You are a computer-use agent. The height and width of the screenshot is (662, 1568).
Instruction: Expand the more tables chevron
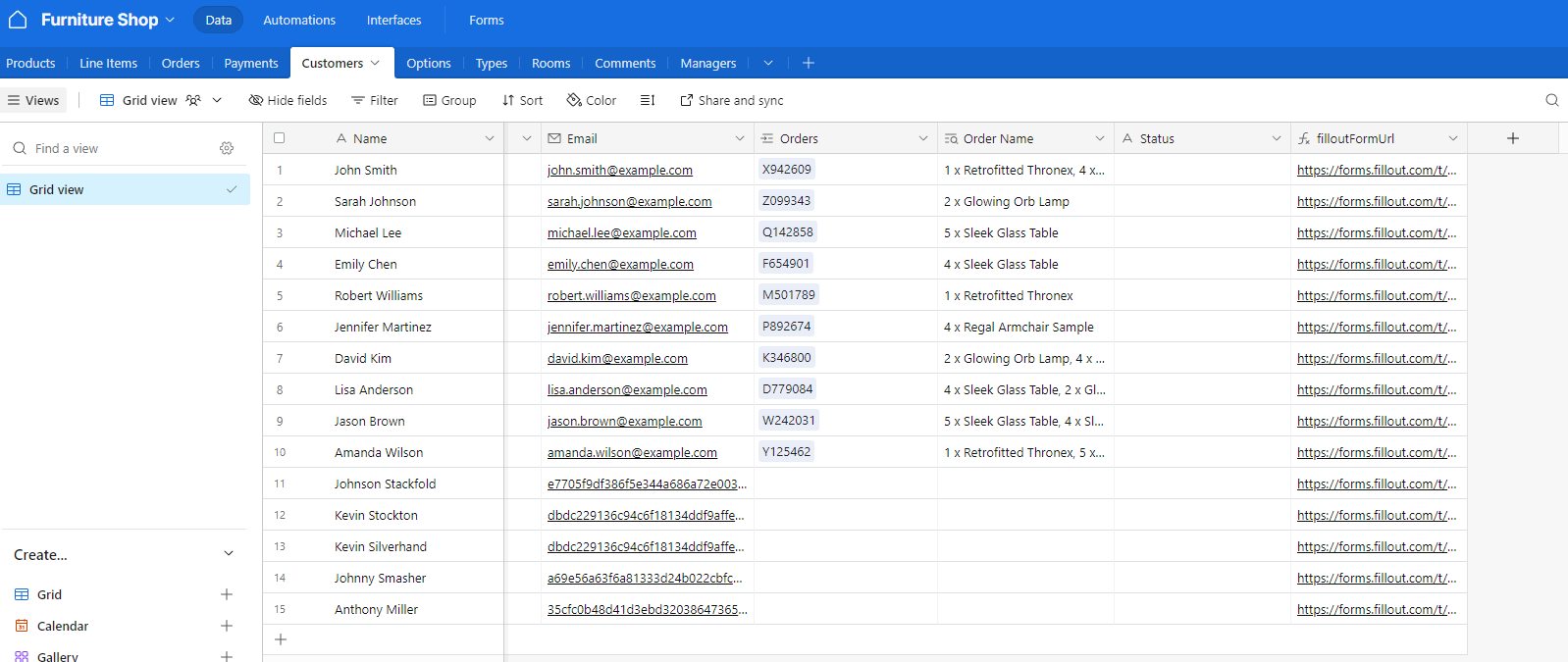[x=768, y=63]
